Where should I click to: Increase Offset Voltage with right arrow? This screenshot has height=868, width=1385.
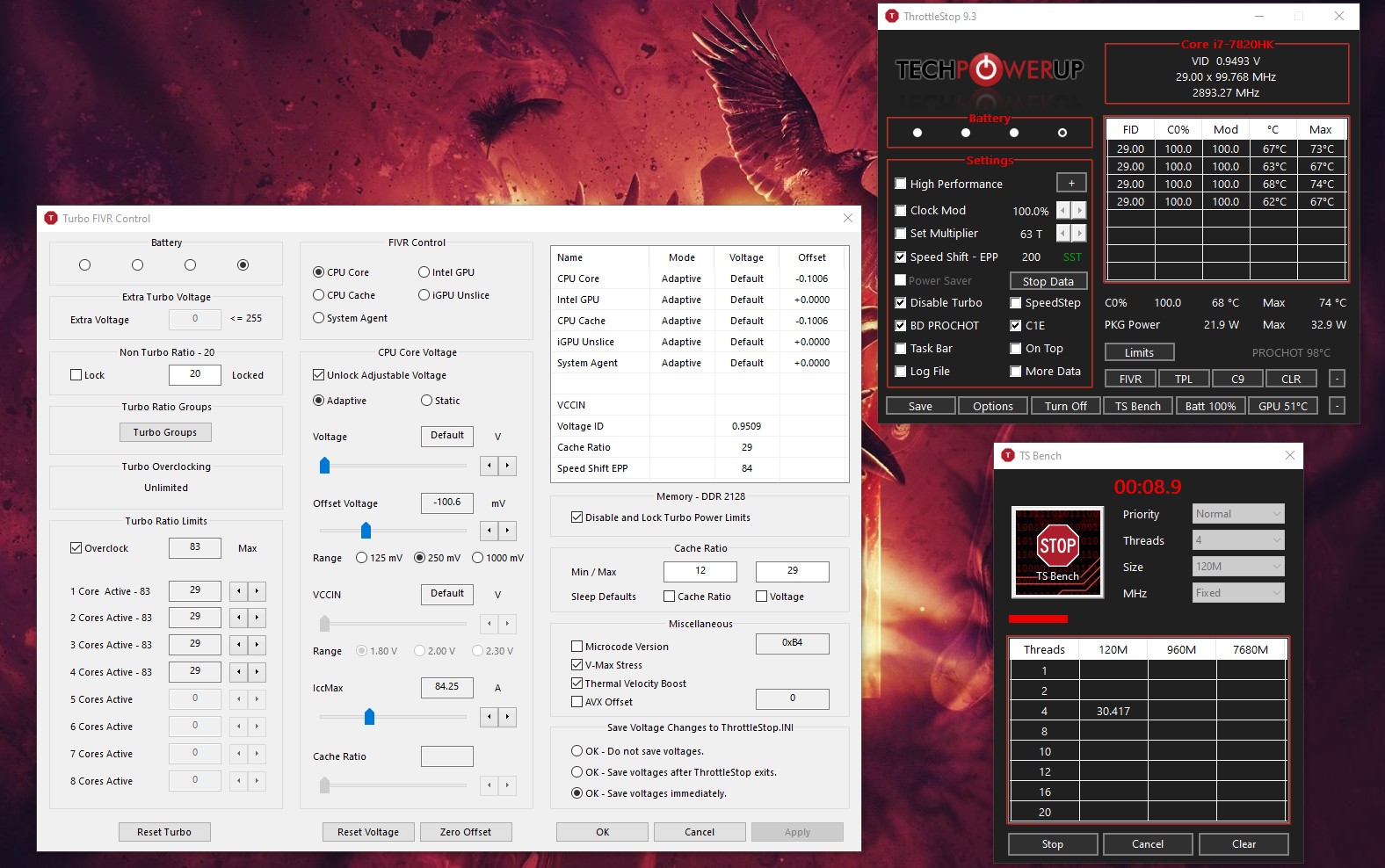pyautogui.click(x=507, y=531)
